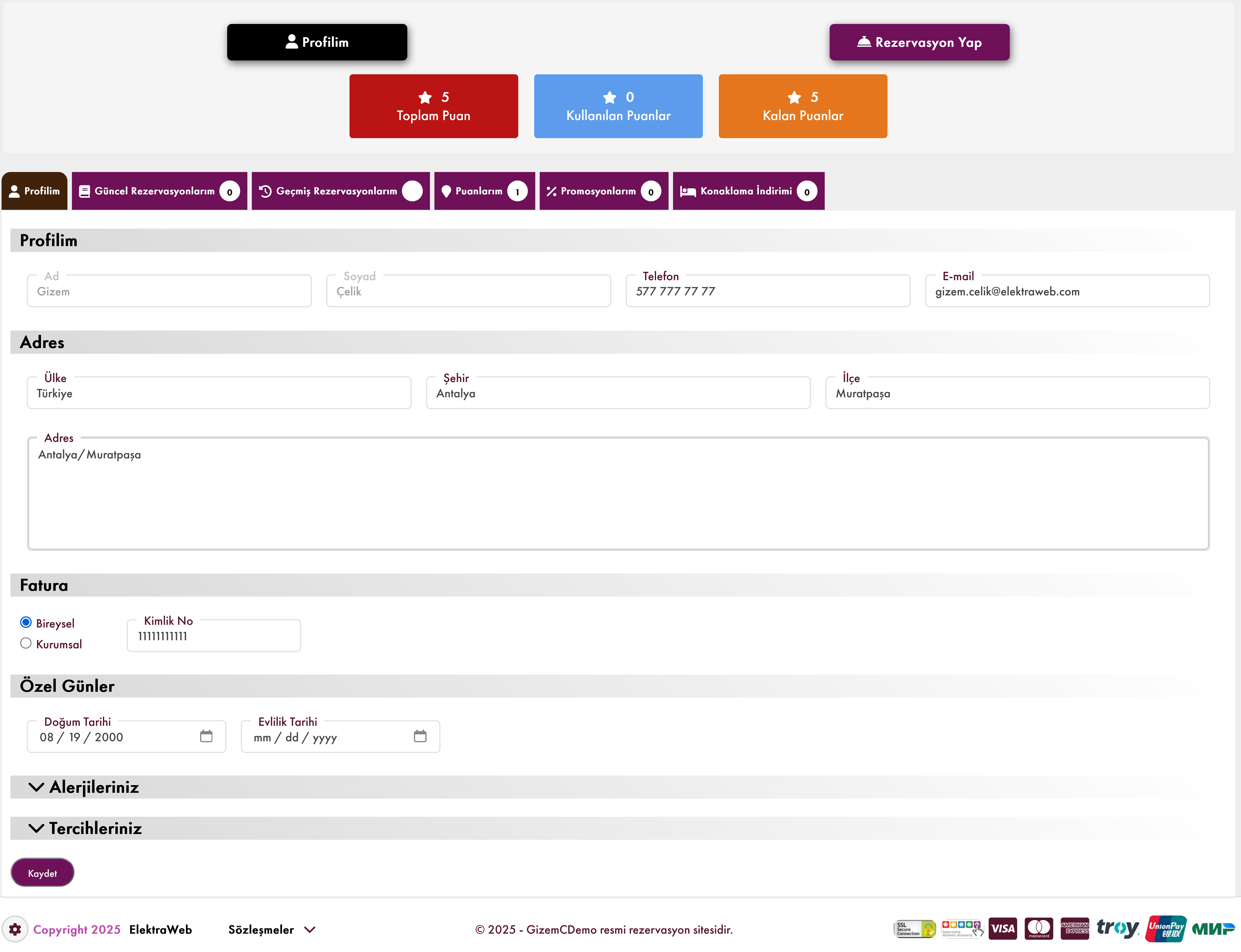Click the gear settings icon in footer

click(15, 929)
